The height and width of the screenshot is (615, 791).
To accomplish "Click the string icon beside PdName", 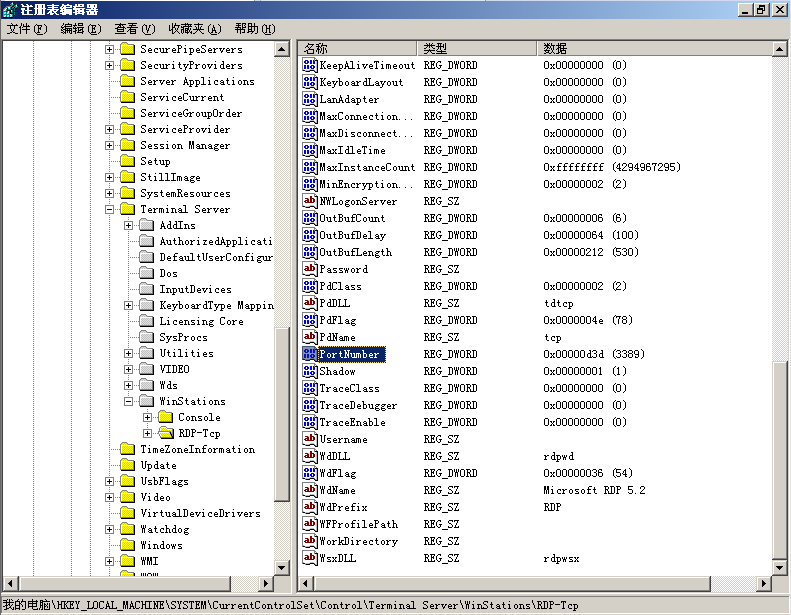I will pos(309,337).
